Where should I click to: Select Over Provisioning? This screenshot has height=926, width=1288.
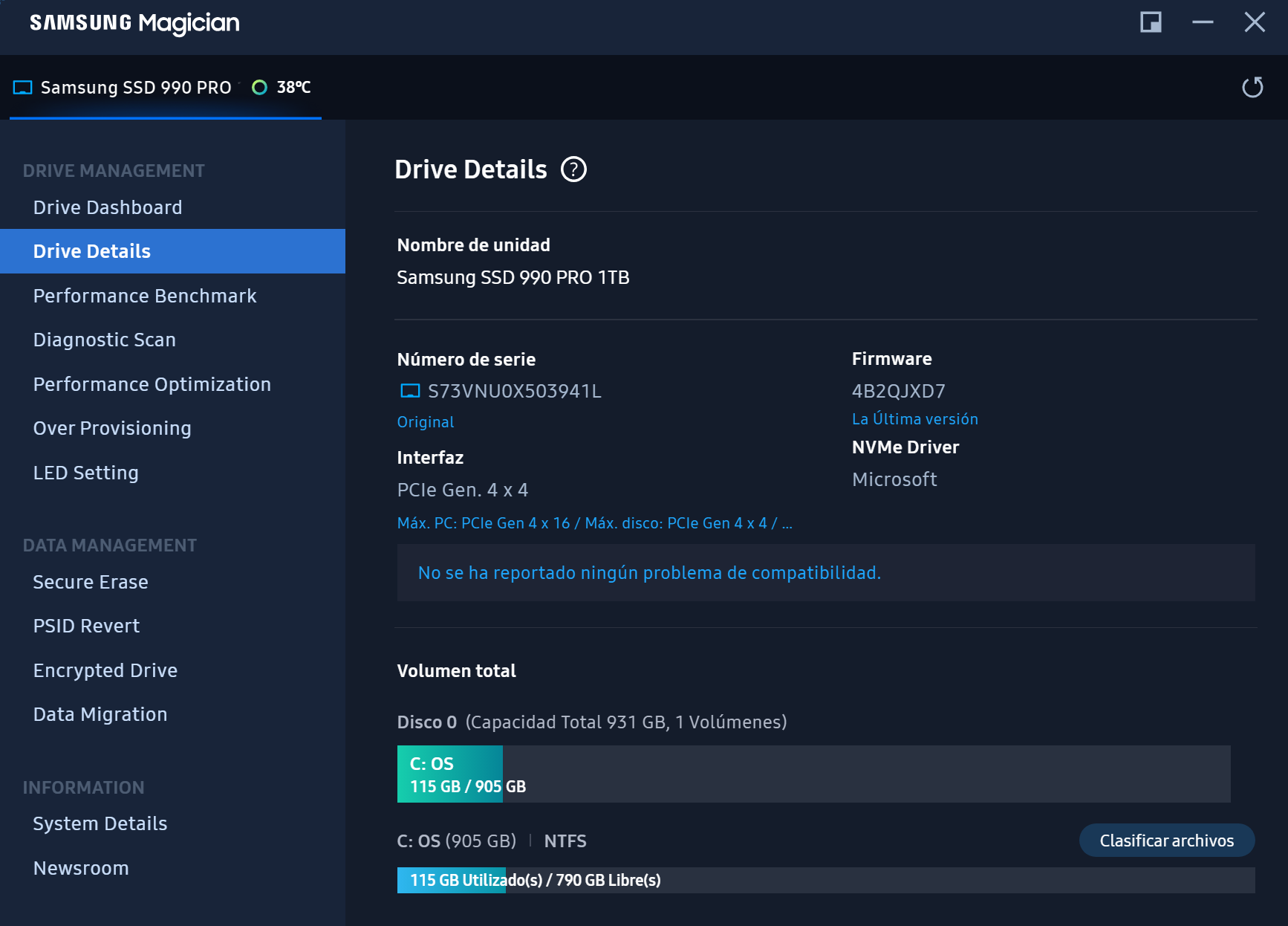(112, 427)
